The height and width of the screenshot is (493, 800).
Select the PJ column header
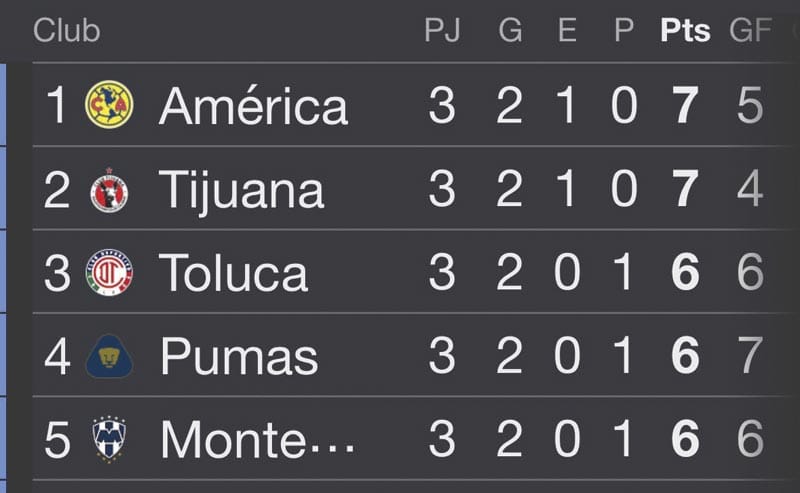(442, 31)
